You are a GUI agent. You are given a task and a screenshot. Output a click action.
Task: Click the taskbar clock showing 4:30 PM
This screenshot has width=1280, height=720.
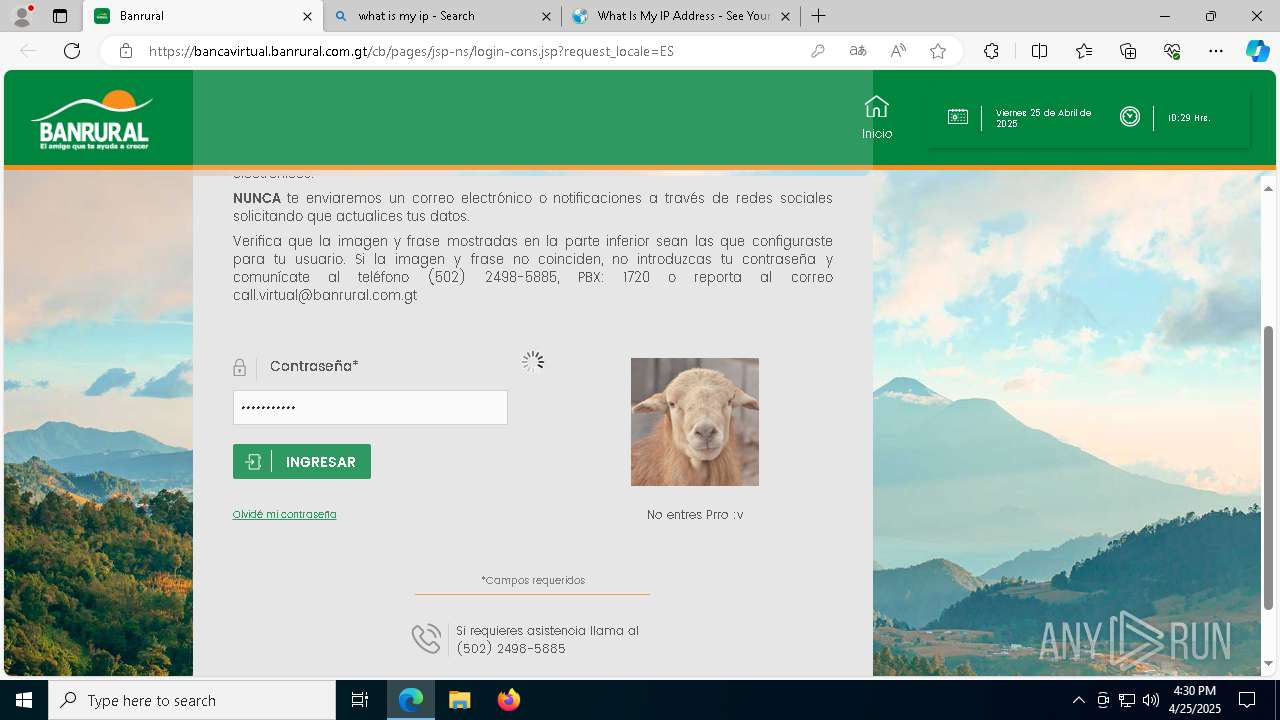pyautogui.click(x=1195, y=700)
